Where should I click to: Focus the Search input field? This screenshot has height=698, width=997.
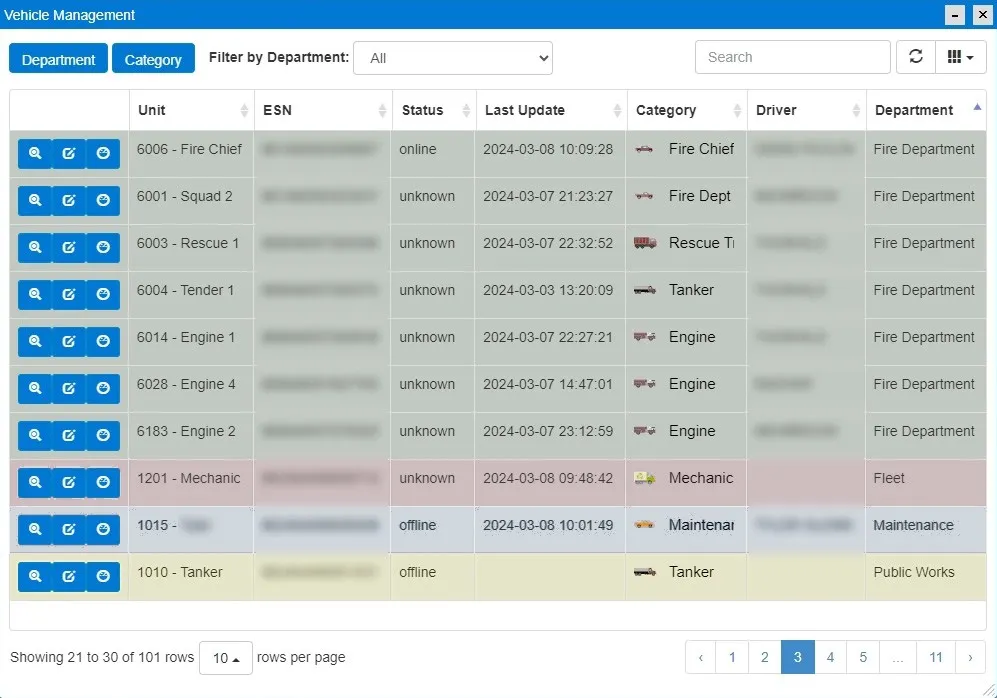coord(792,57)
